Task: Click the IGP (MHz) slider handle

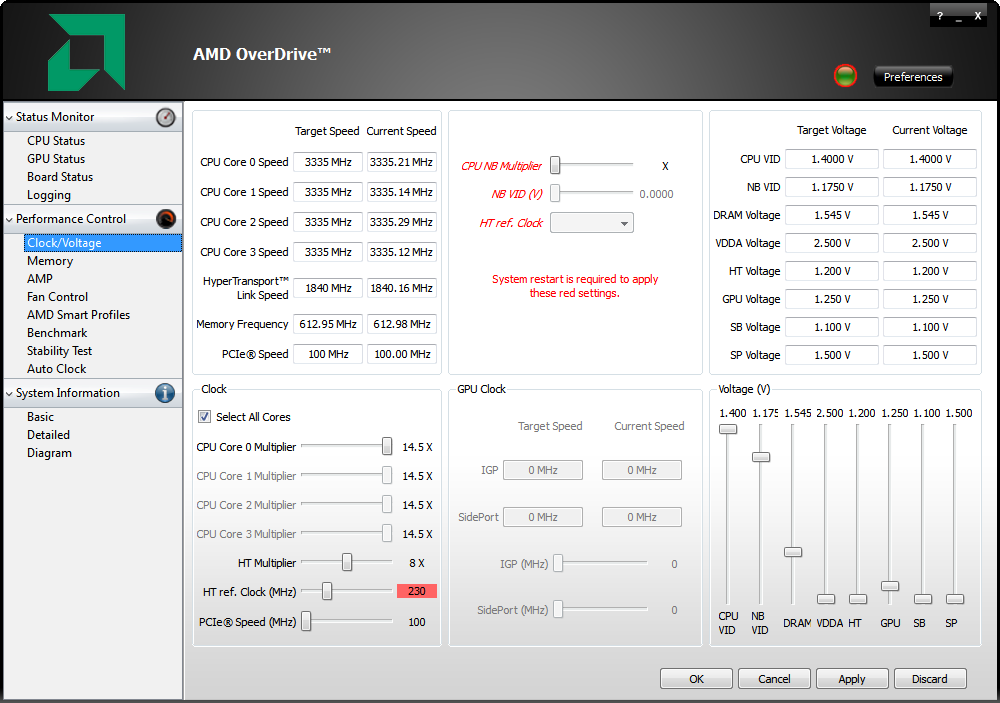Action: (x=558, y=563)
